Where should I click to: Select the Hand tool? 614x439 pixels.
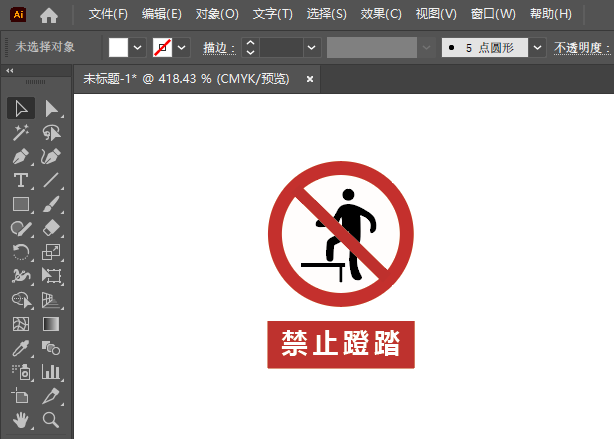[21, 420]
